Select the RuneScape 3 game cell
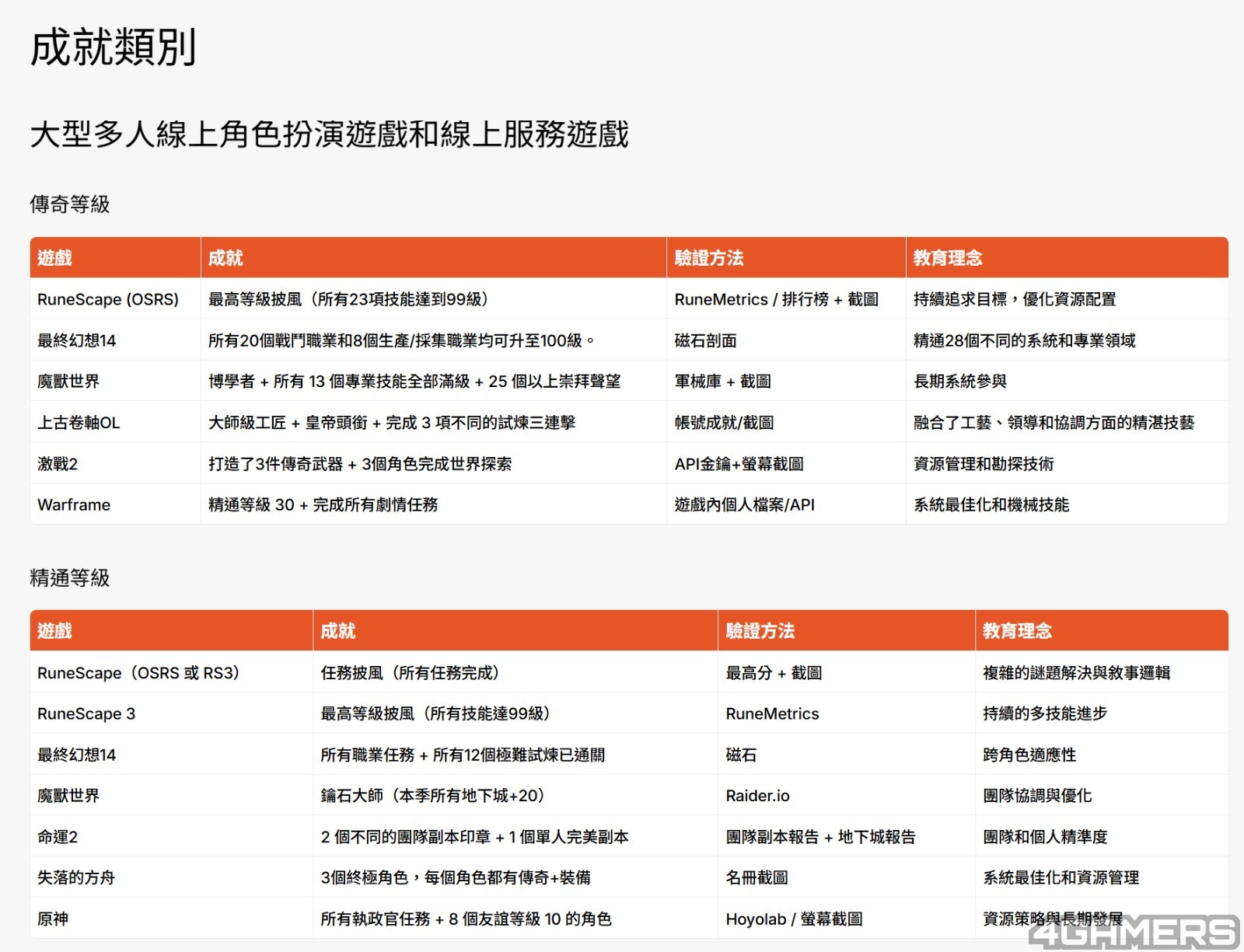 tap(86, 714)
